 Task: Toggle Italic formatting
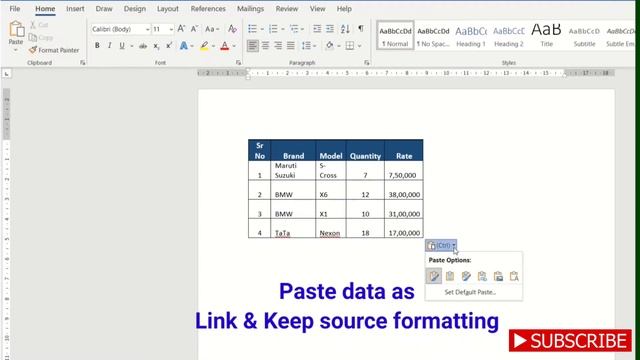tap(109, 46)
